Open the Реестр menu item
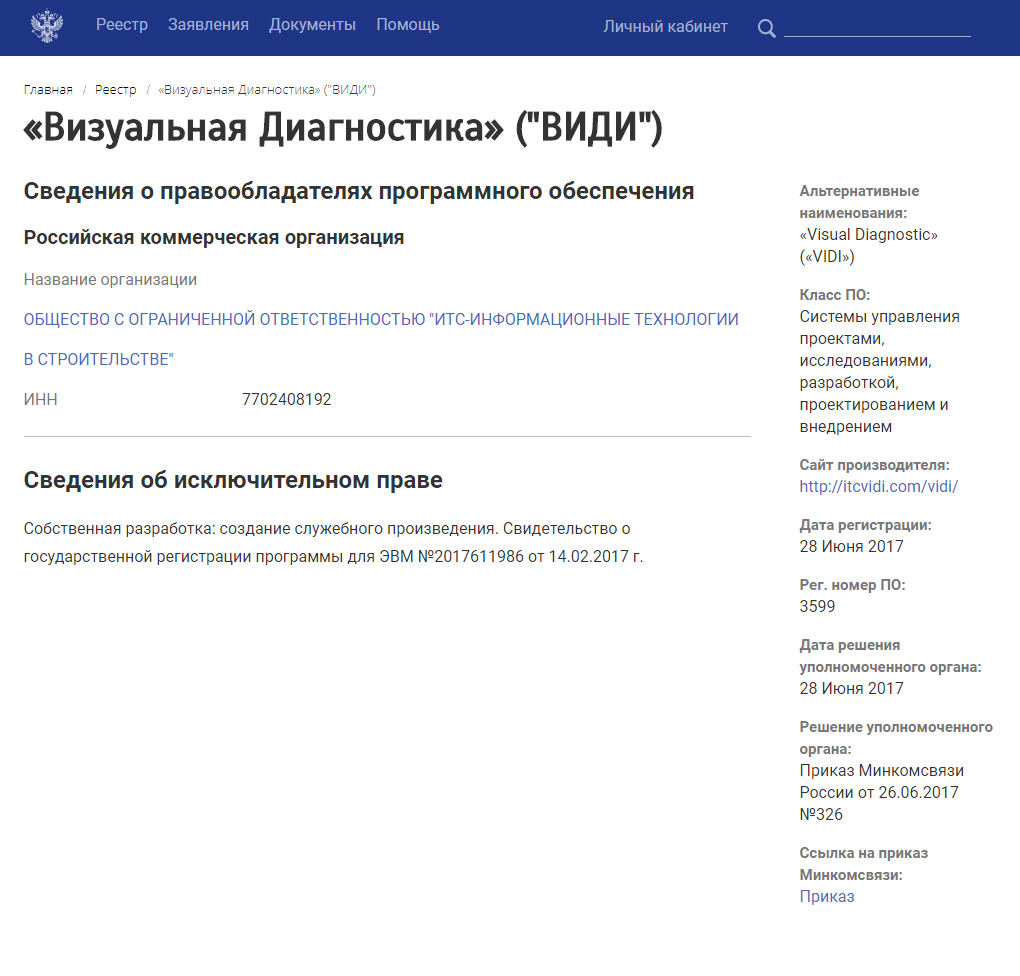 pos(122,25)
